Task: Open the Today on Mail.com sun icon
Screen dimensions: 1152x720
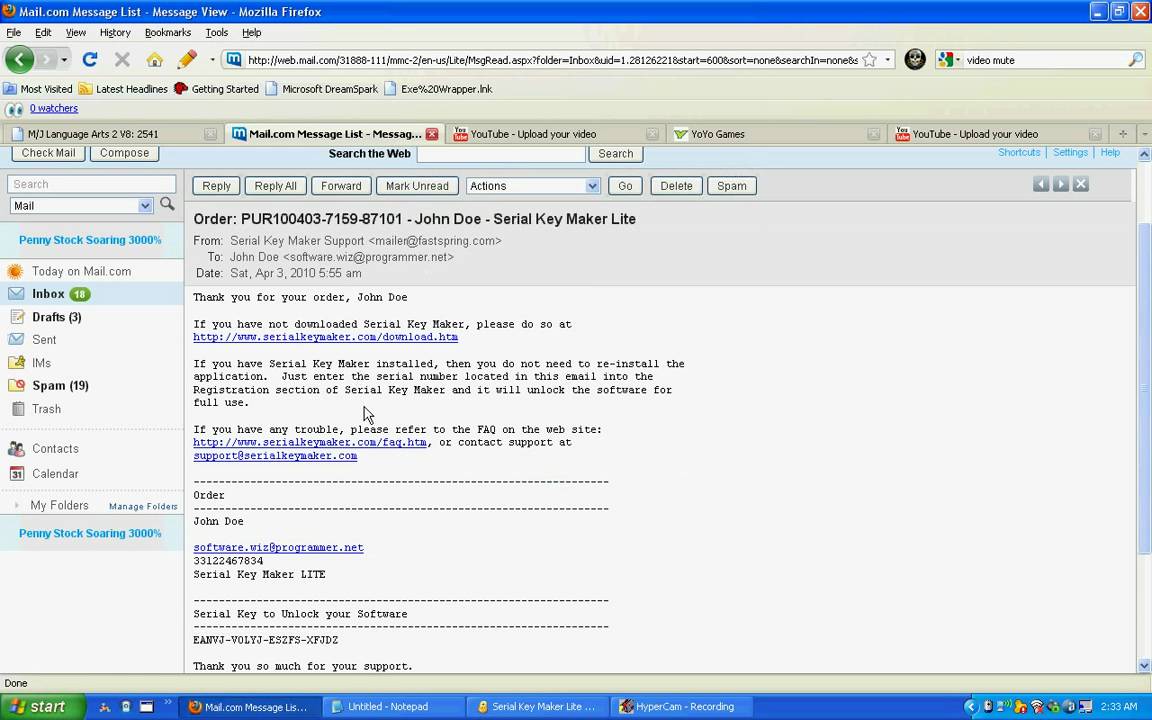Action: tap(15, 271)
